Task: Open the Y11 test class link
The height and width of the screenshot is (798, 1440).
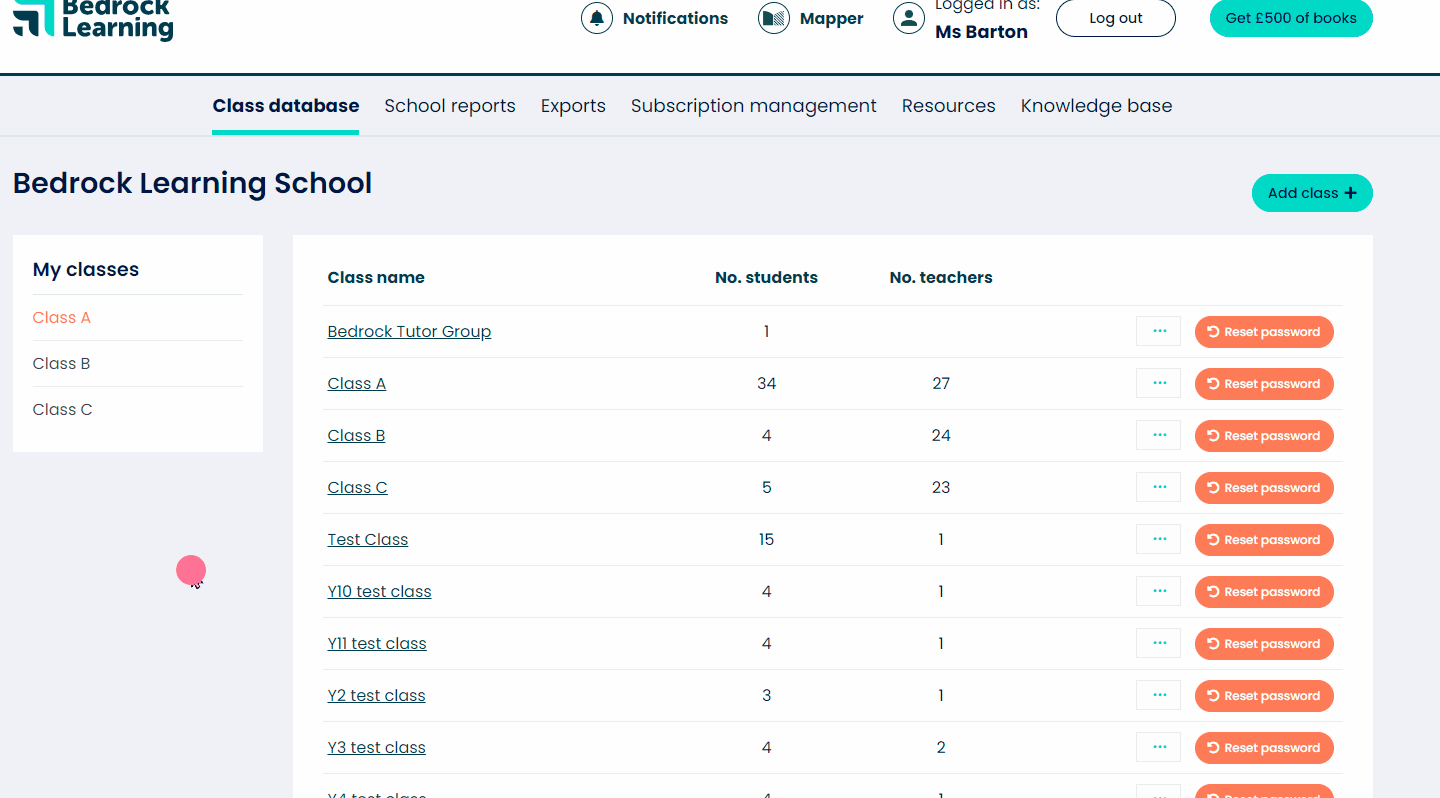Action: click(377, 644)
